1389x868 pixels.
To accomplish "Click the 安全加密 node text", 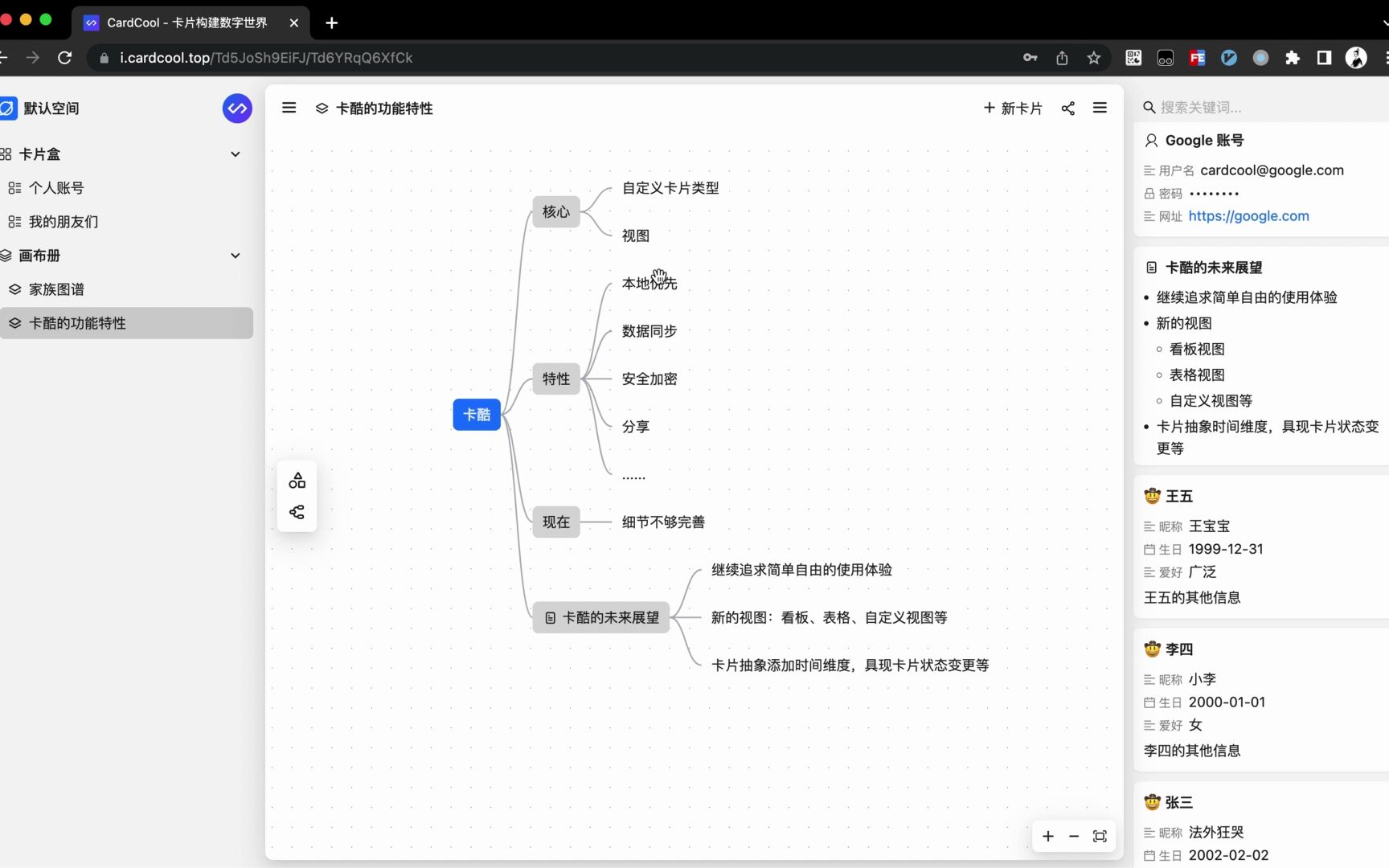I will click(x=649, y=379).
